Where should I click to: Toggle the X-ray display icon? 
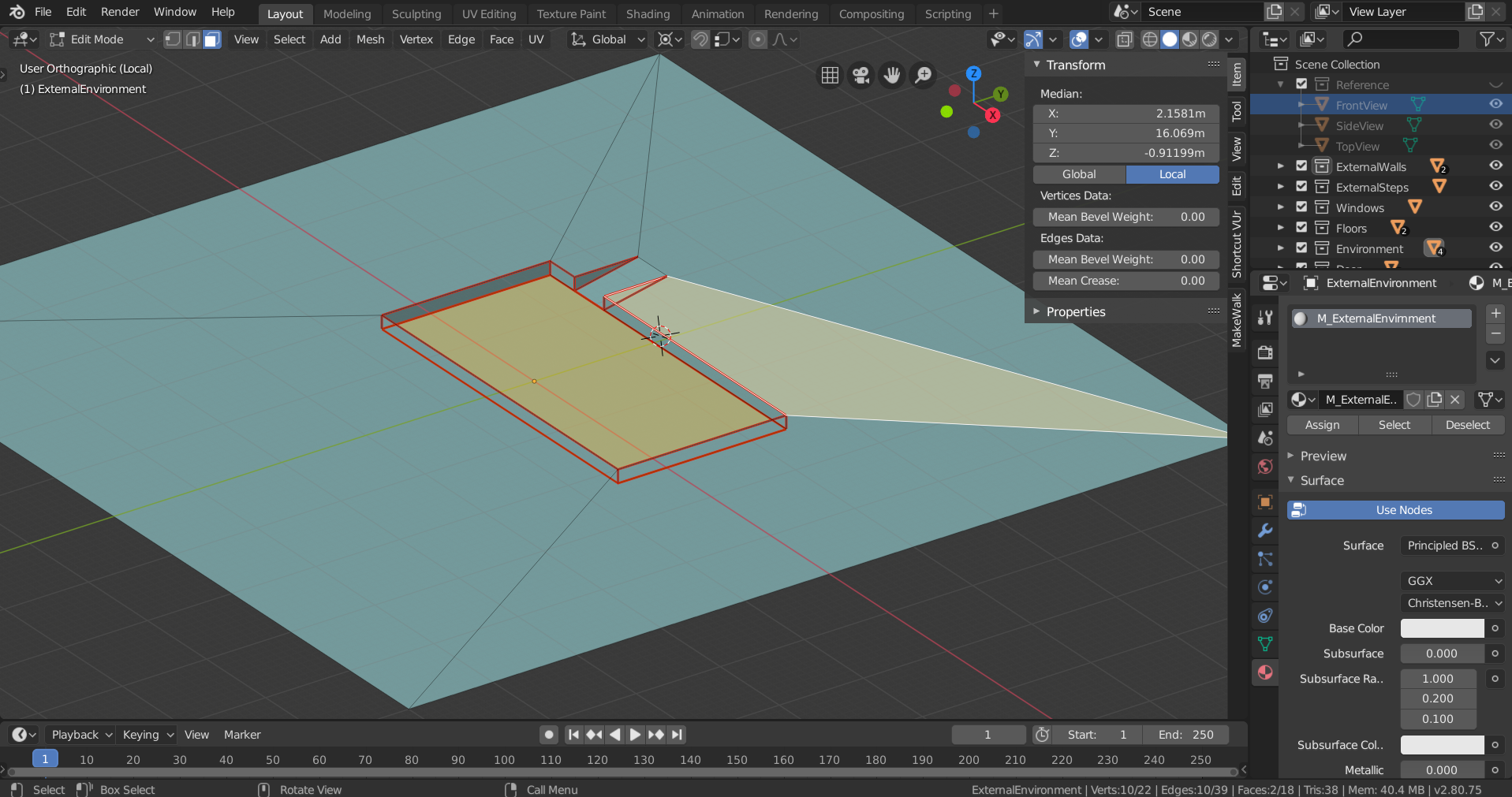[1126, 39]
